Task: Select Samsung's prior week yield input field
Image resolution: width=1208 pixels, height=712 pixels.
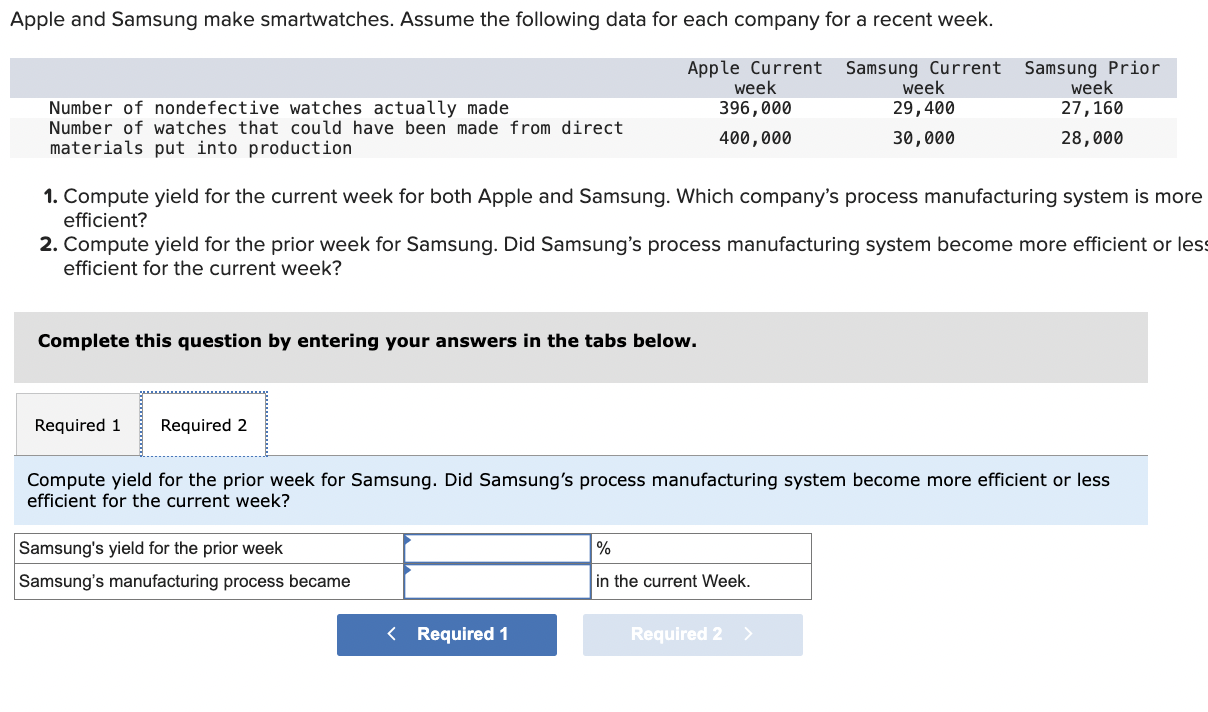Action: coord(497,548)
